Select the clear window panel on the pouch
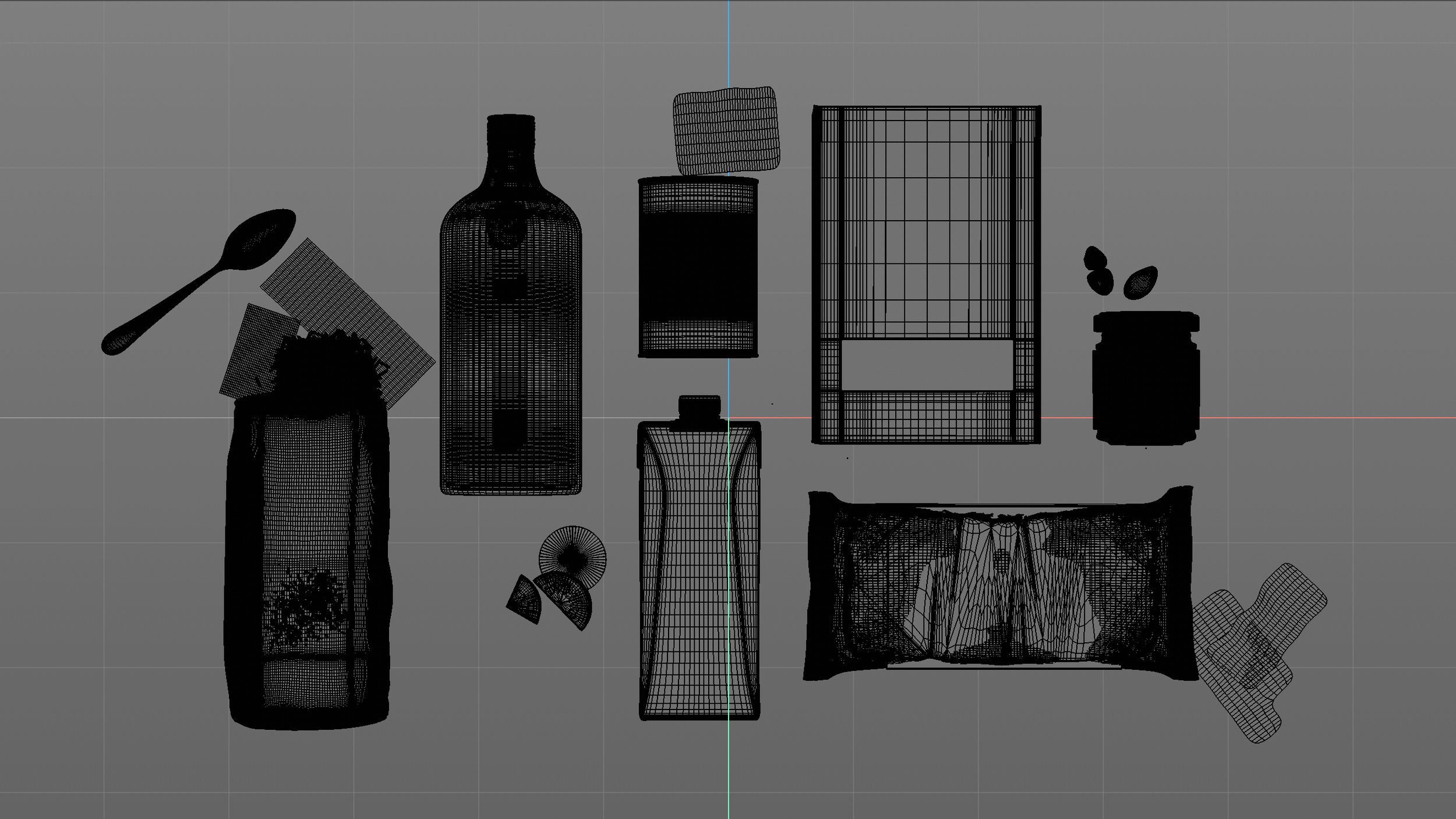Viewport: 1456px width, 819px height. coord(927,365)
